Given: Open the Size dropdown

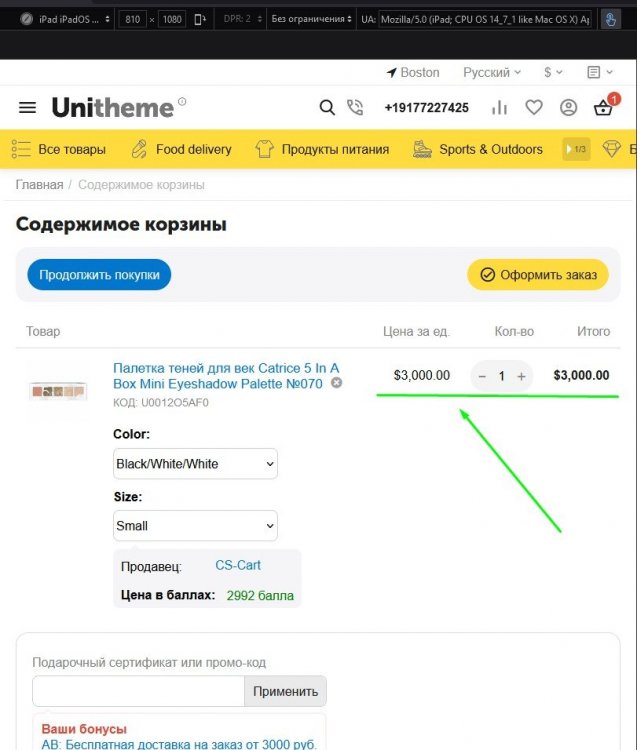Looking at the screenshot, I should point(196,526).
